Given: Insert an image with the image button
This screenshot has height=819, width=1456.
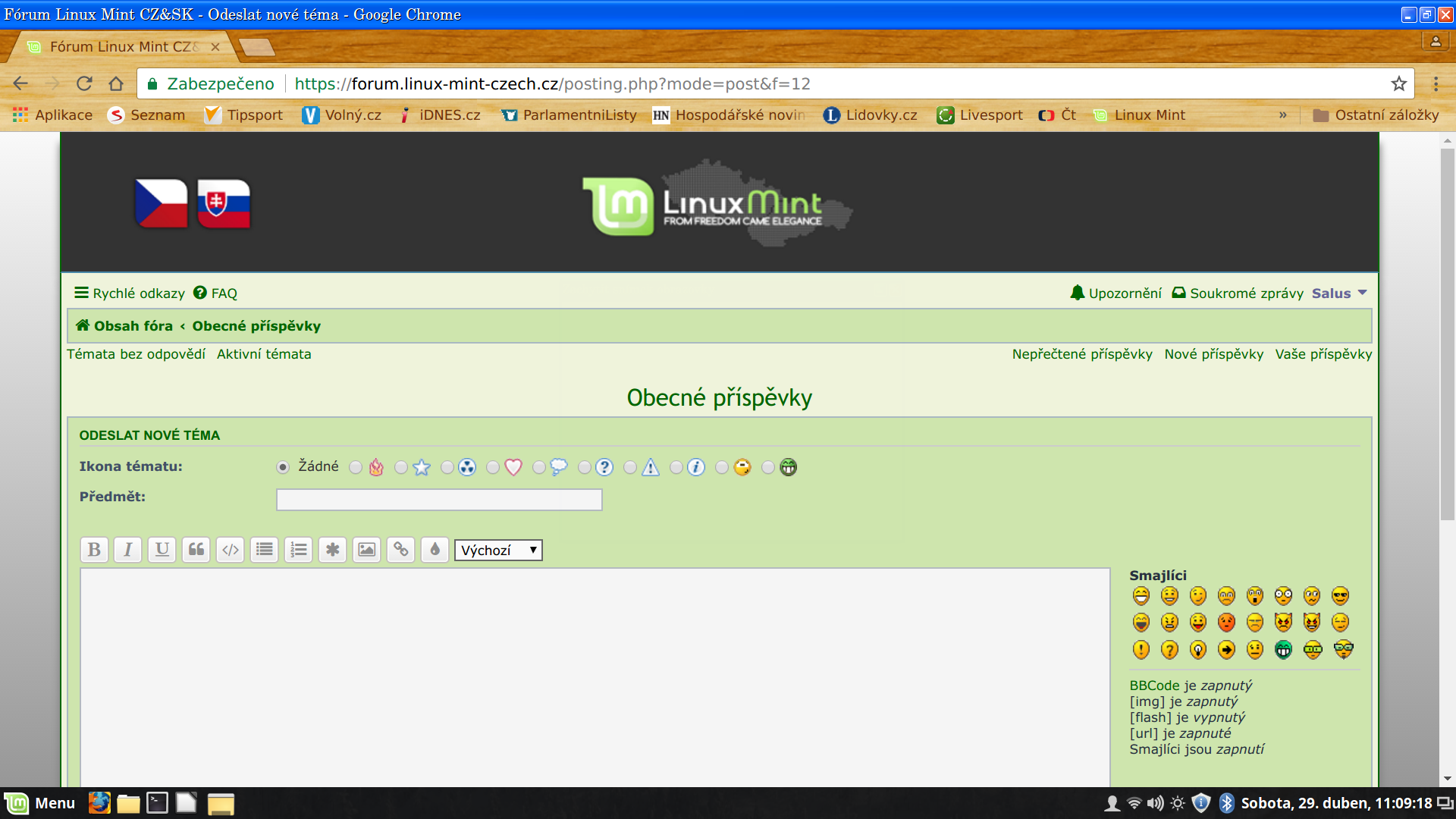Looking at the screenshot, I should click(367, 550).
